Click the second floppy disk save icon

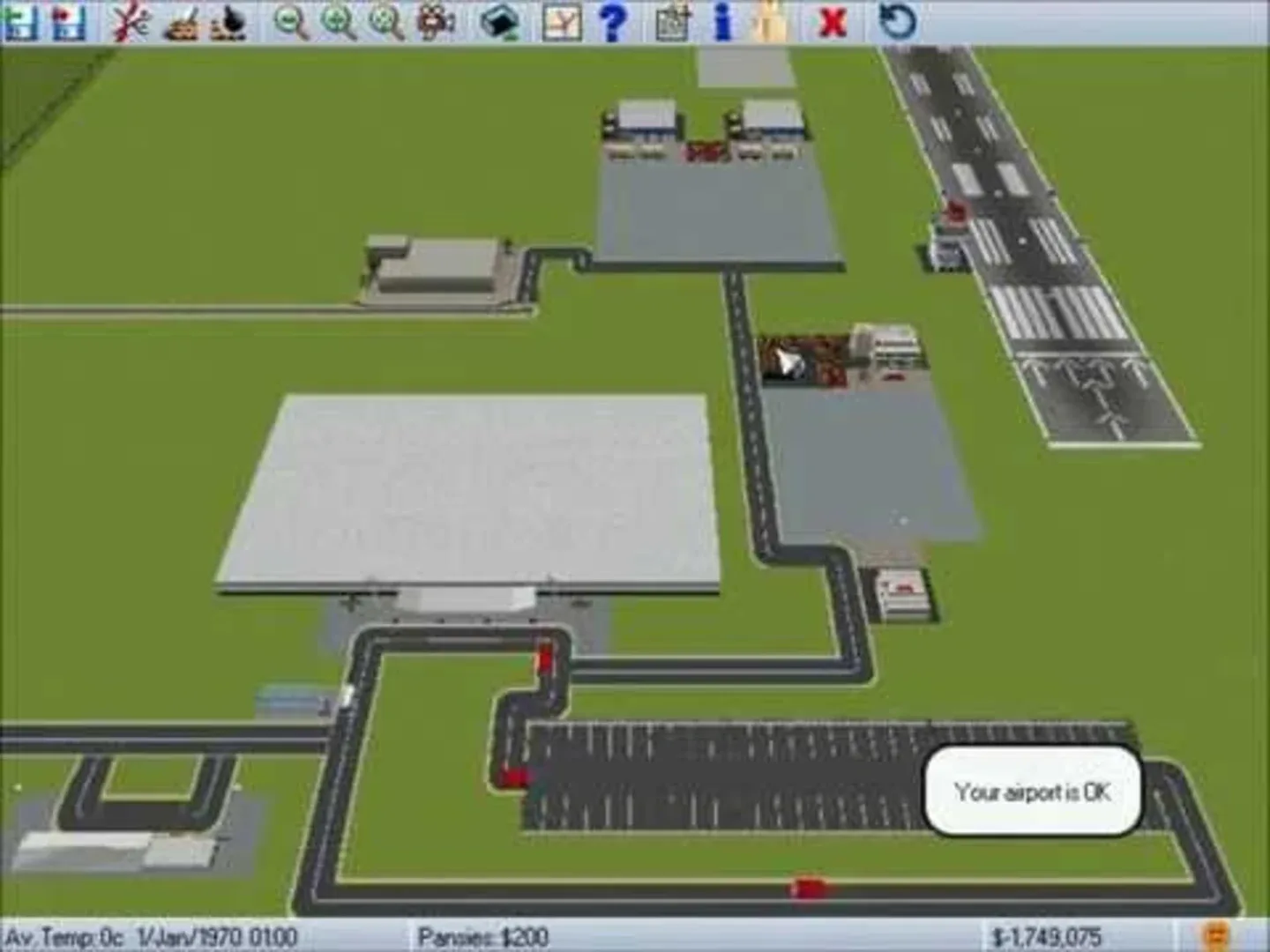68,22
